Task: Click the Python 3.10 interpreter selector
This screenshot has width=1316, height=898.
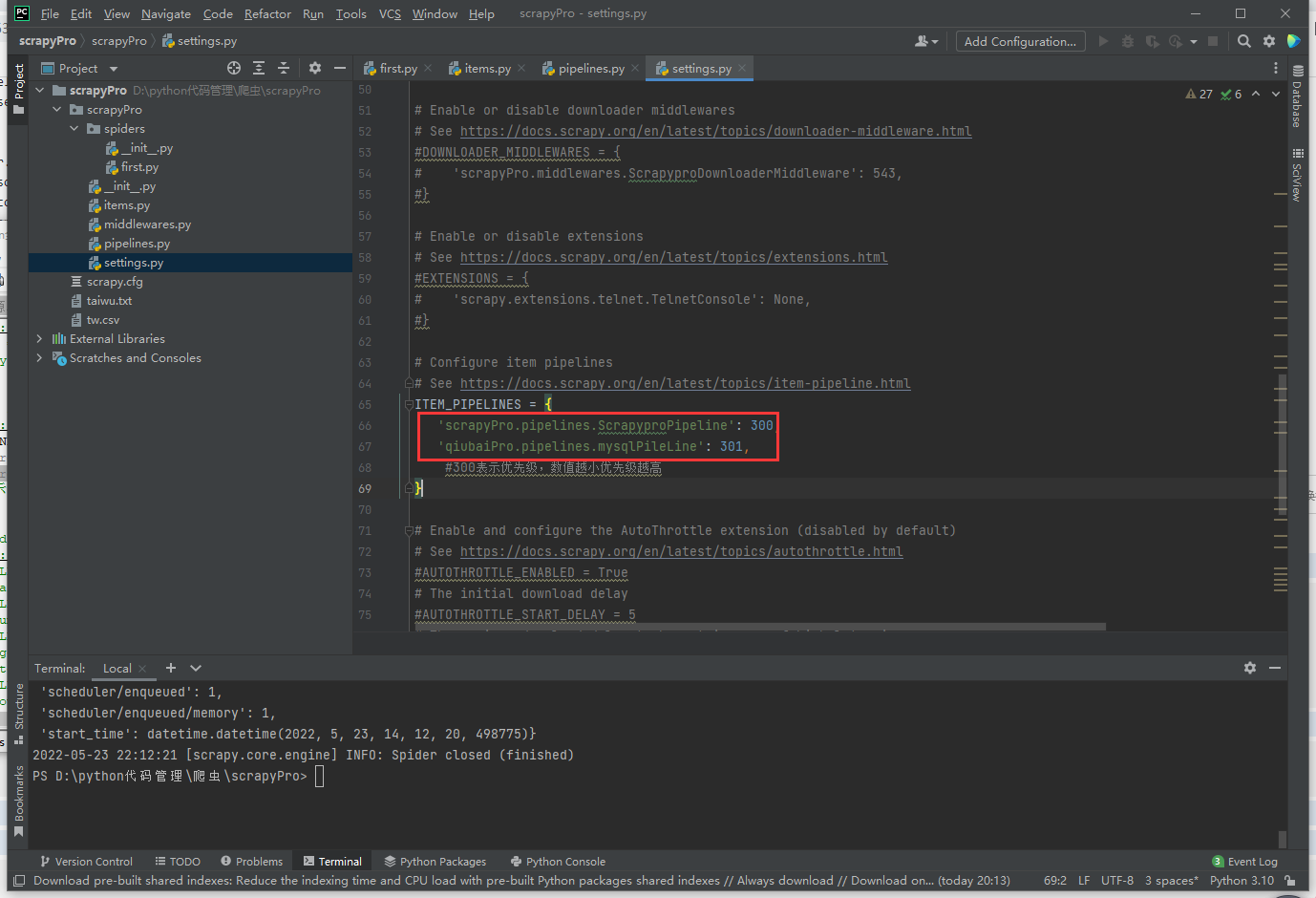Action: 1242,881
